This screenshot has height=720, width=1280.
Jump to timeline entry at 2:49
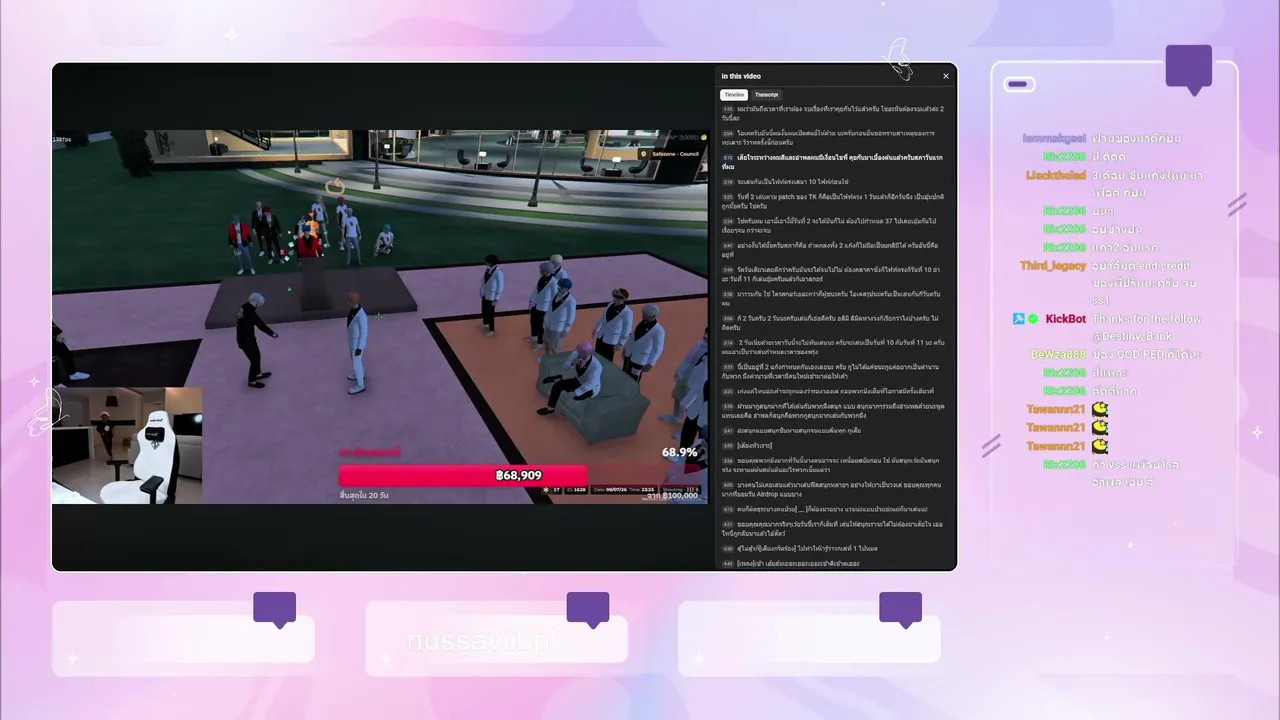pyautogui.click(x=833, y=274)
